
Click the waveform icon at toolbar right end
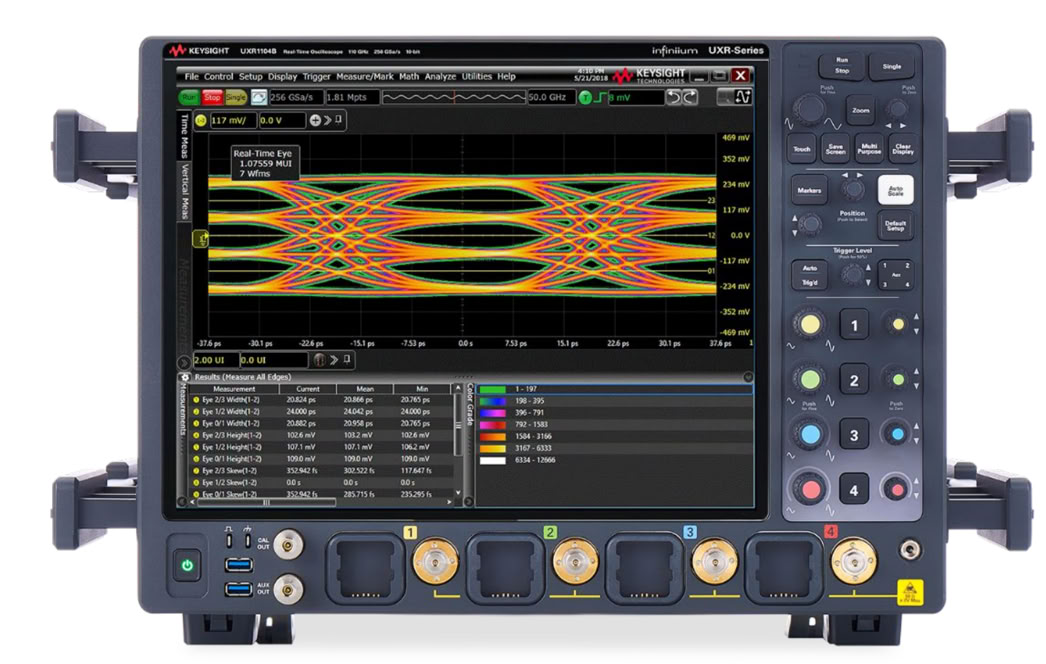(742, 97)
